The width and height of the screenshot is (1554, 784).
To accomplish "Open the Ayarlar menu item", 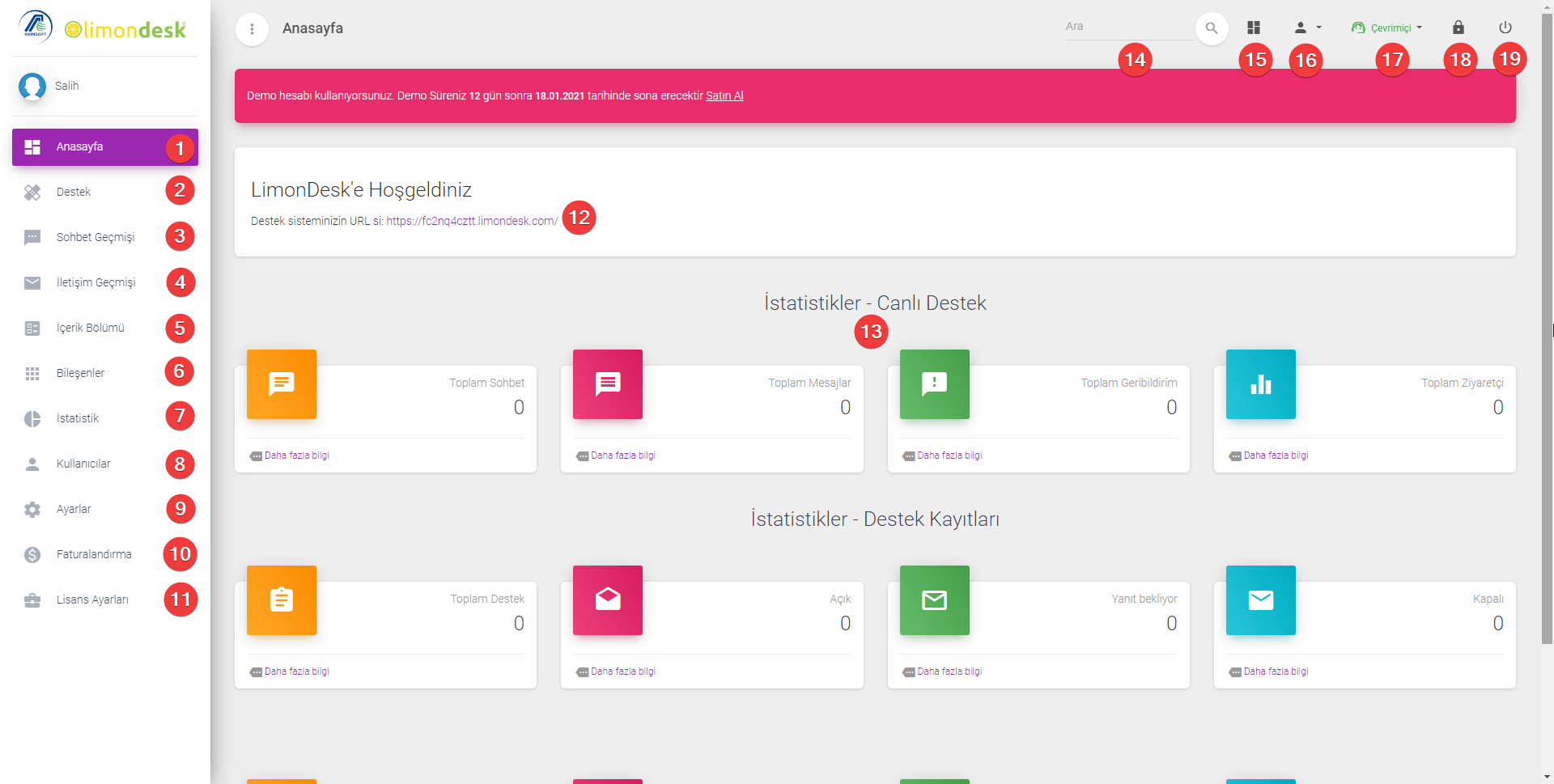I will pos(105,510).
